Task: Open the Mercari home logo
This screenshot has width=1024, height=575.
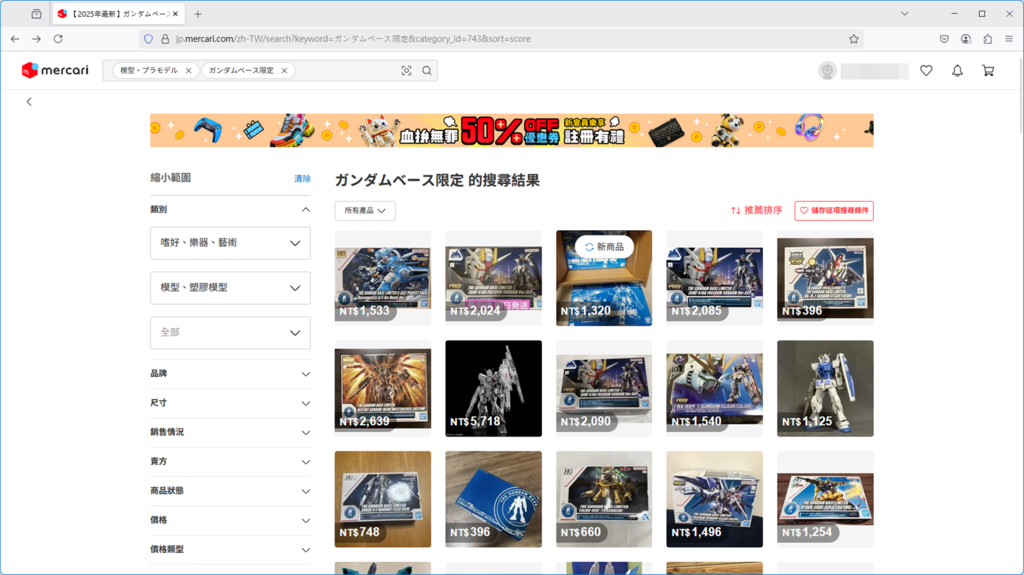Action: pos(55,70)
